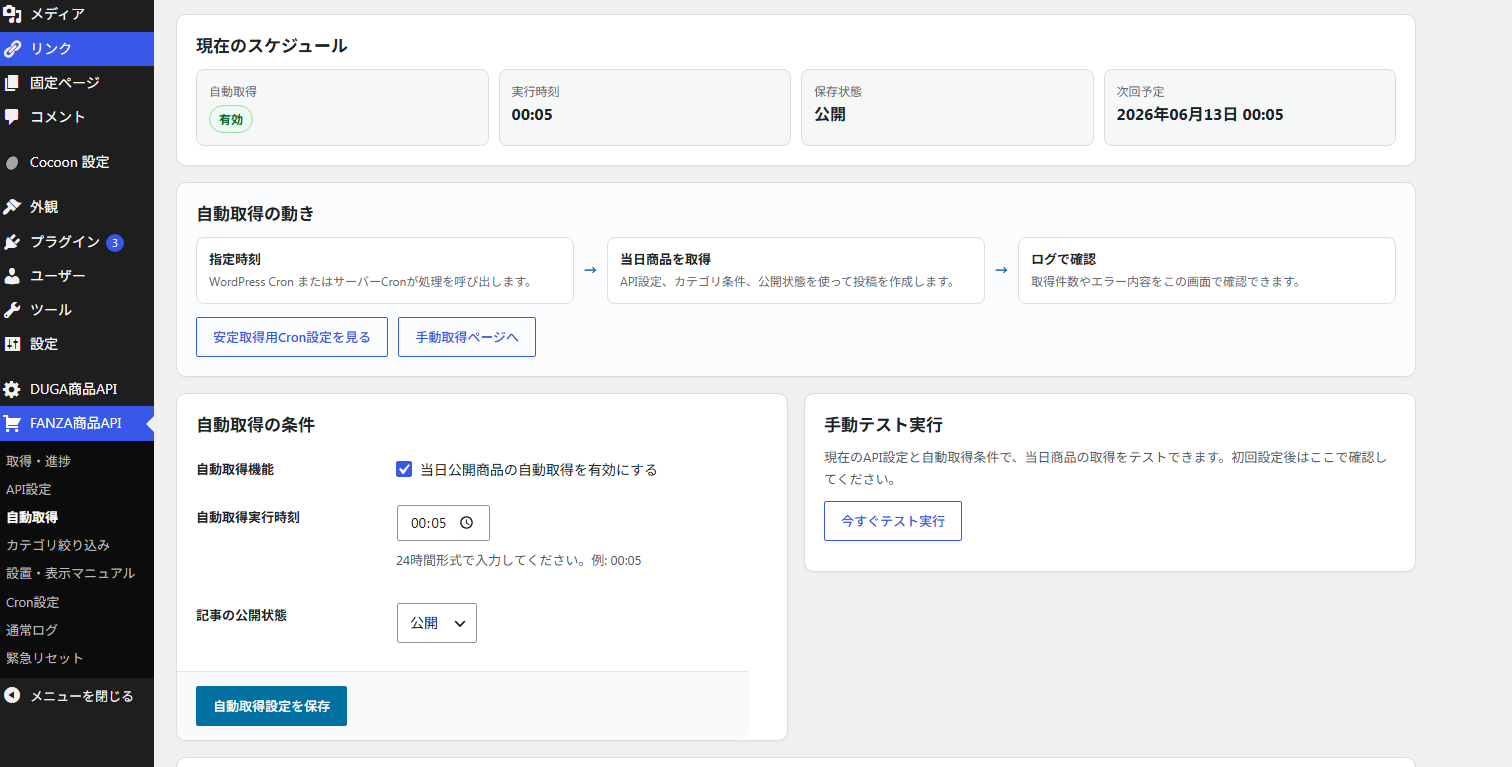Click the chain link icon beside リンク
This screenshot has width=1512, height=767.
pos(12,48)
